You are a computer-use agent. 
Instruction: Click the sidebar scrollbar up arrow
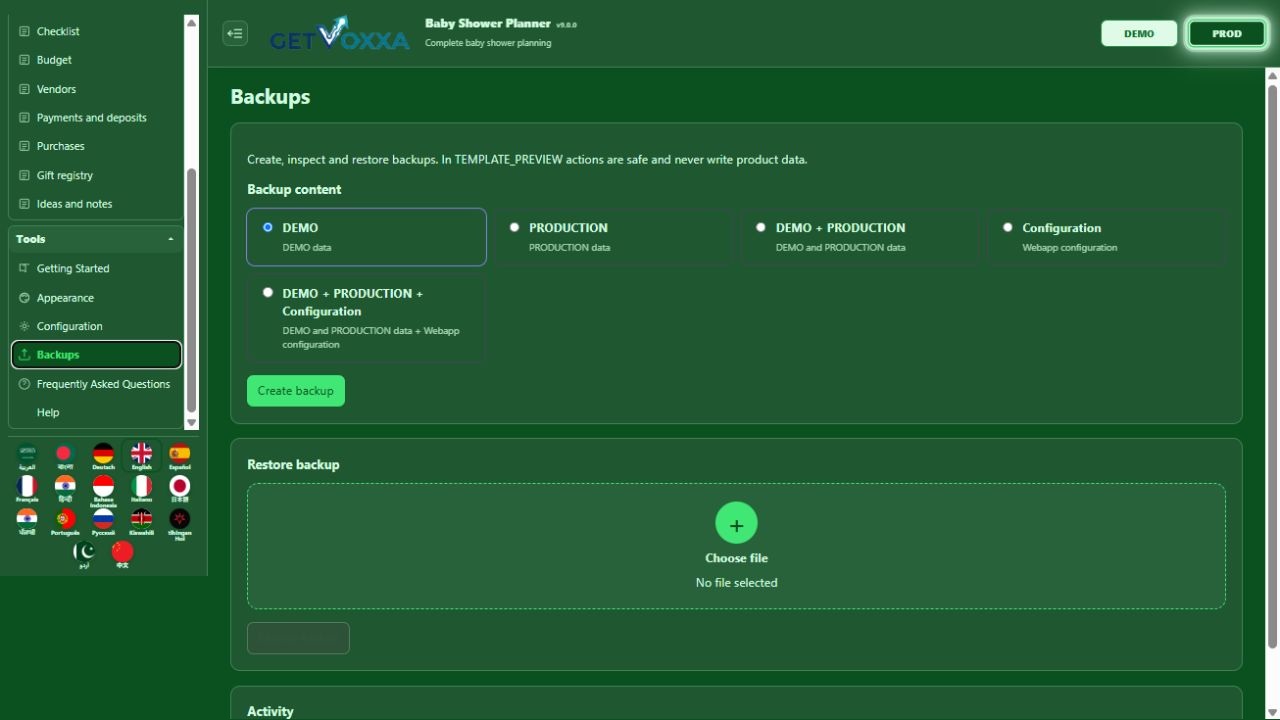pos(191,22)
